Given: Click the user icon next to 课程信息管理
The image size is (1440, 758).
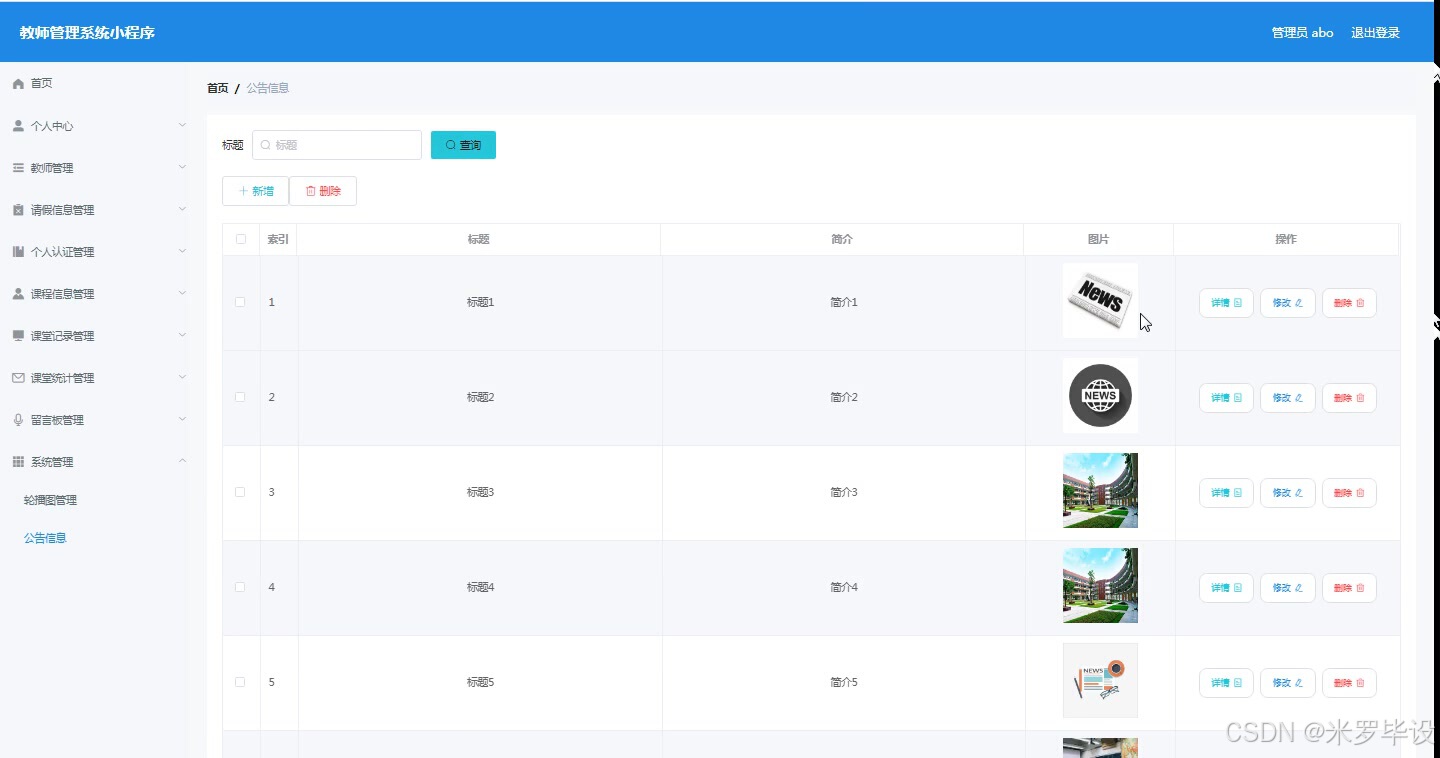Looking at the screenshot, I should pos(18,294).
